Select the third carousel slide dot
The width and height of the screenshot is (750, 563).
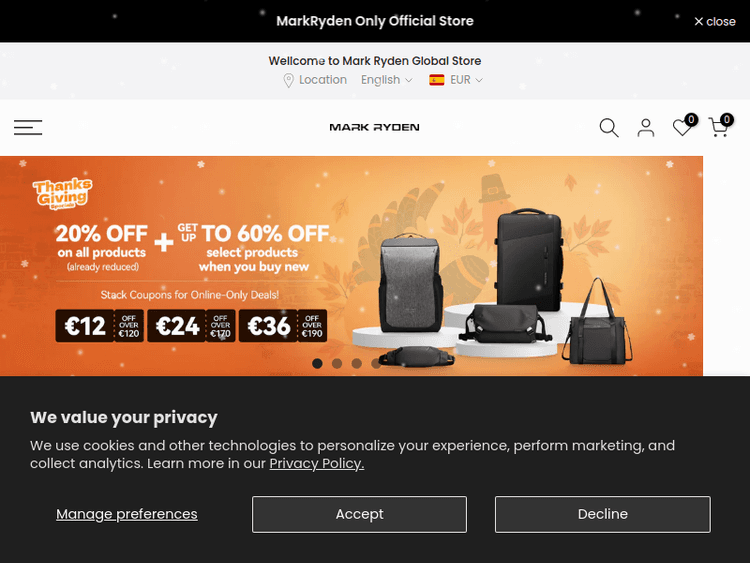[x=356, y=364]
